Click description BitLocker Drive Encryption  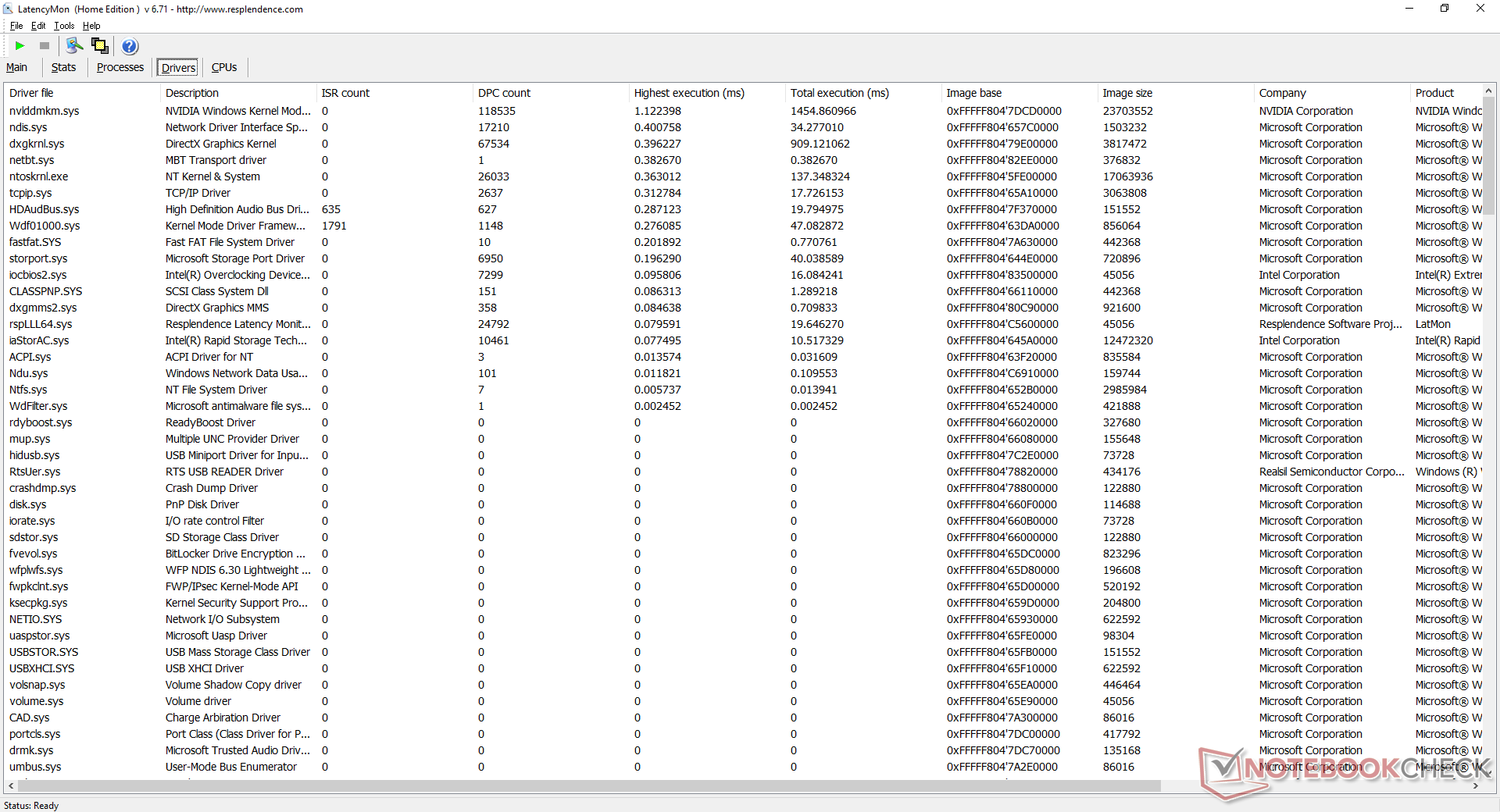(x=235, y=554)
